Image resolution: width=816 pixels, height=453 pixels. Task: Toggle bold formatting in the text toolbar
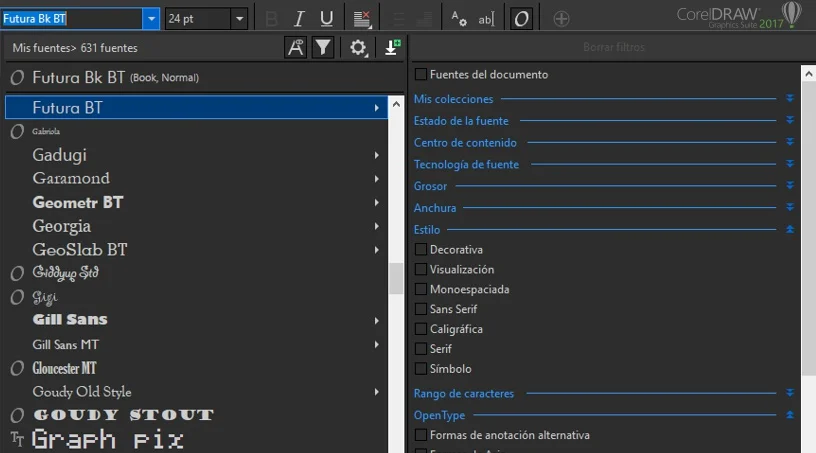[271, 19]
